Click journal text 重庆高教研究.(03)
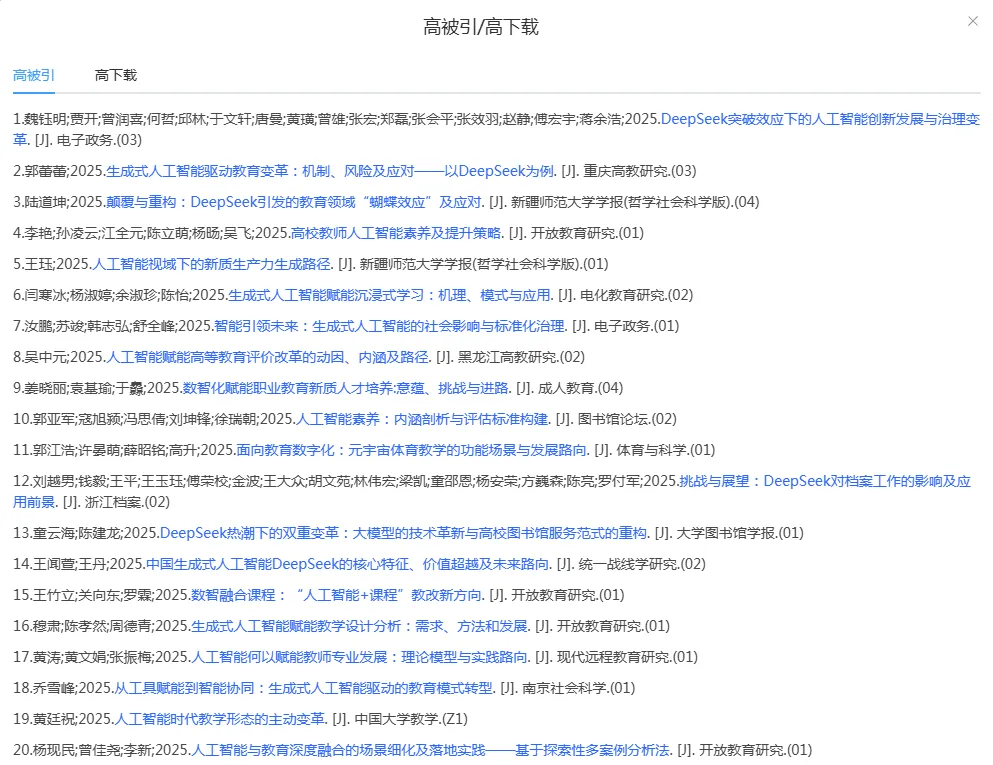993x765 pixels. pyautogui.click(x=640, y=171)
